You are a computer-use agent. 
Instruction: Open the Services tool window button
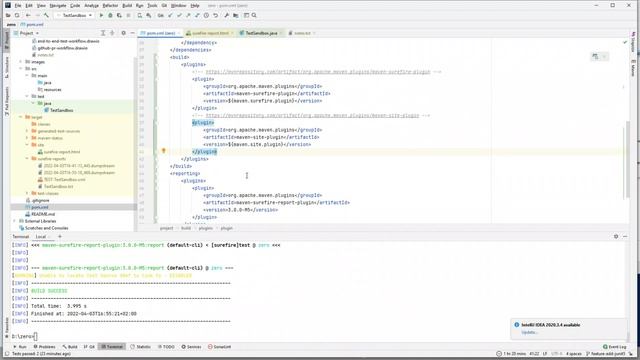tap(191, 347)
